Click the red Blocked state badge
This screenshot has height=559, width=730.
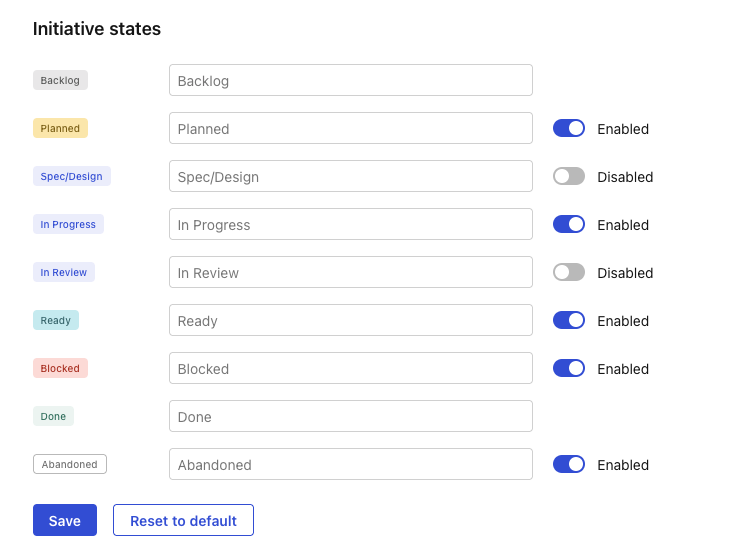point(60,368)
